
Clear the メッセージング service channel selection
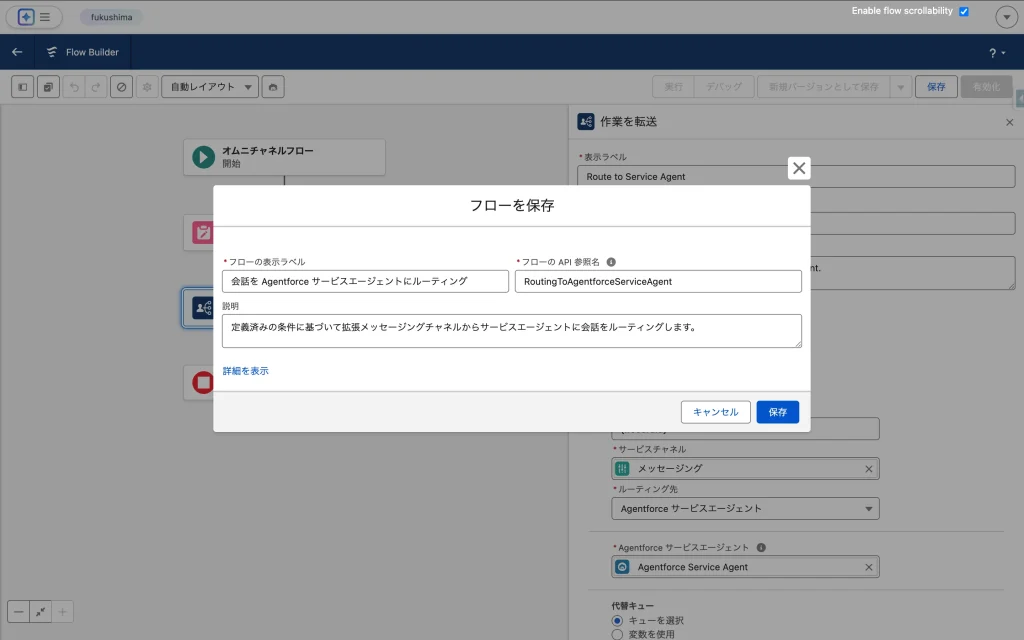point(868,468)
